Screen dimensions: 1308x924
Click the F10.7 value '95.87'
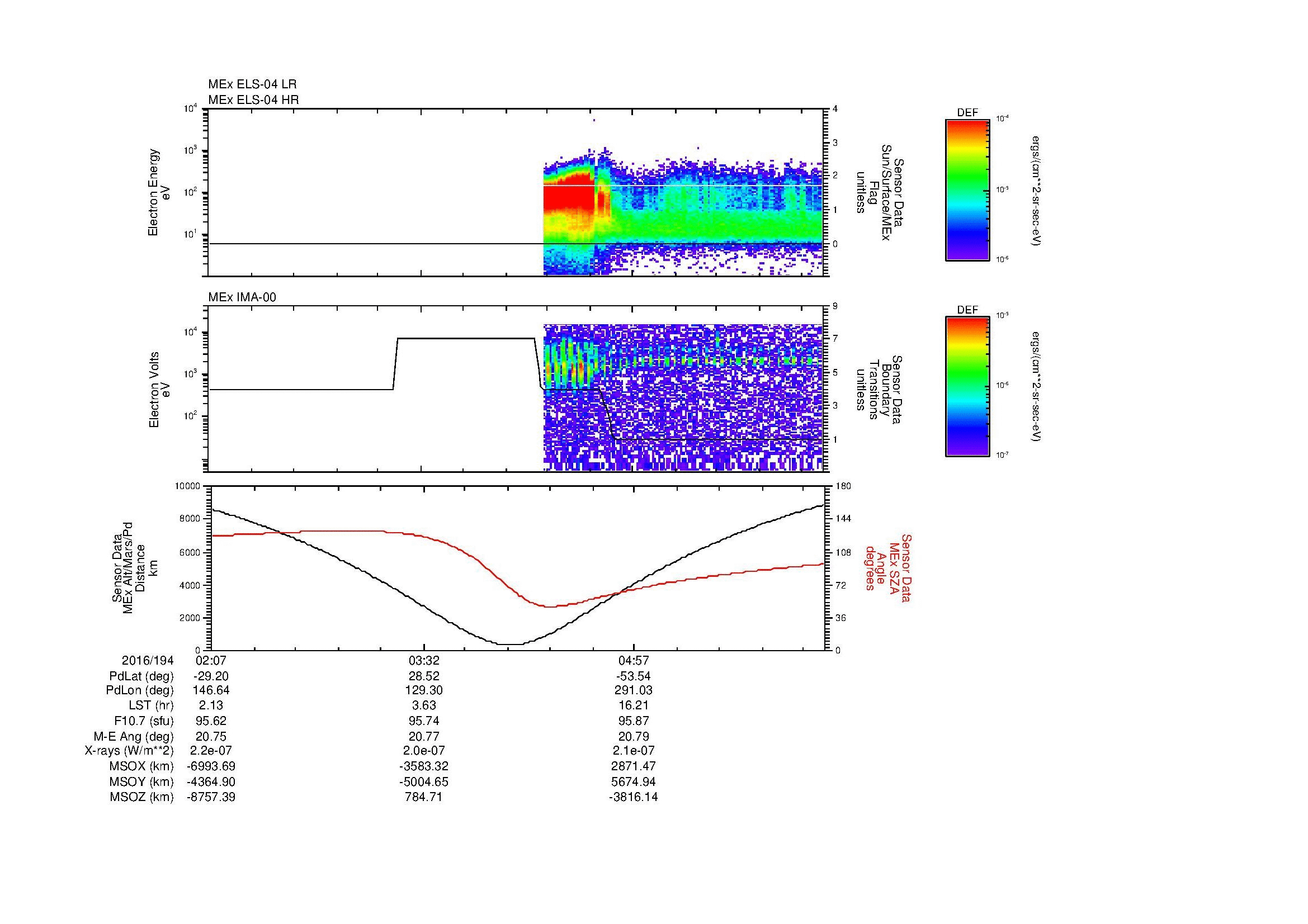click(634, 721)
